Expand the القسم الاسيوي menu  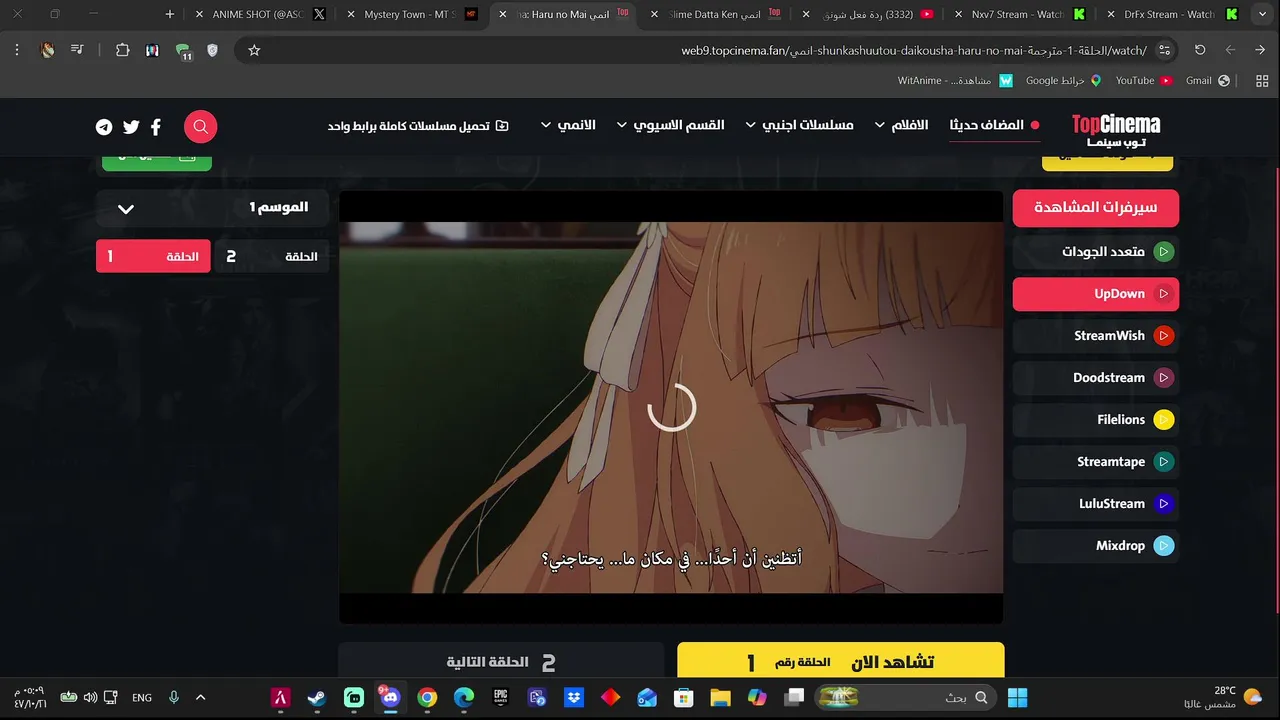click(669, 125)
